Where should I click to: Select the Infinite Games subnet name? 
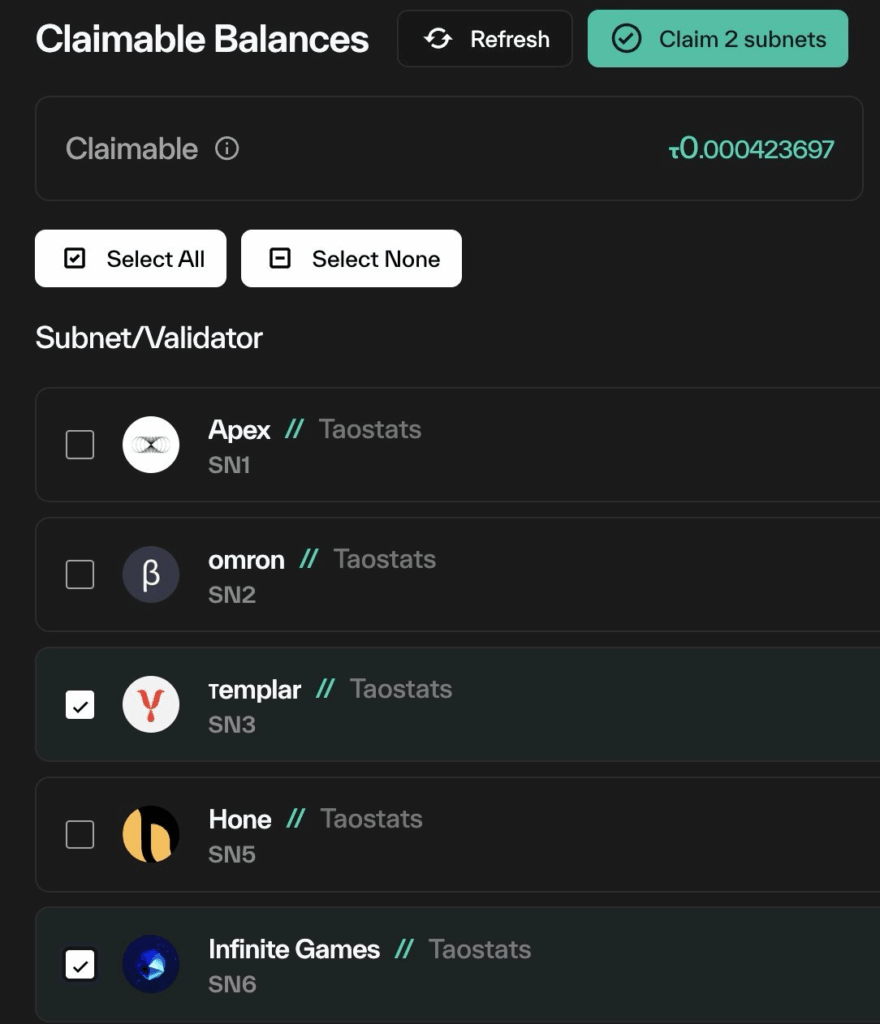click(x=294, y=950)
